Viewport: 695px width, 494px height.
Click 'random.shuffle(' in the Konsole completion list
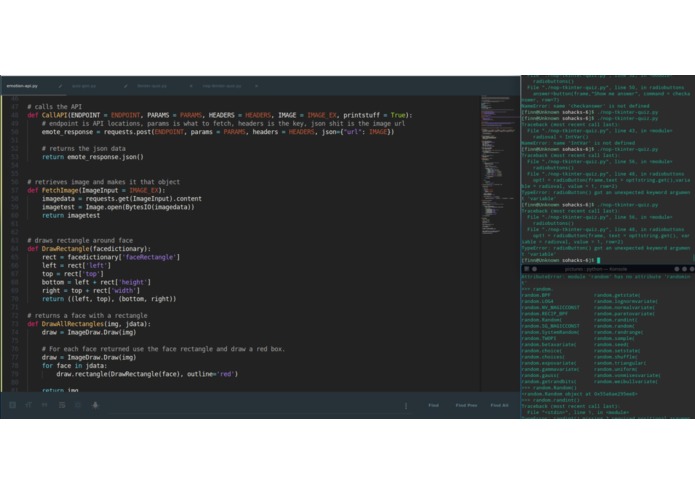pyautogui.click(x=615, y=357)
